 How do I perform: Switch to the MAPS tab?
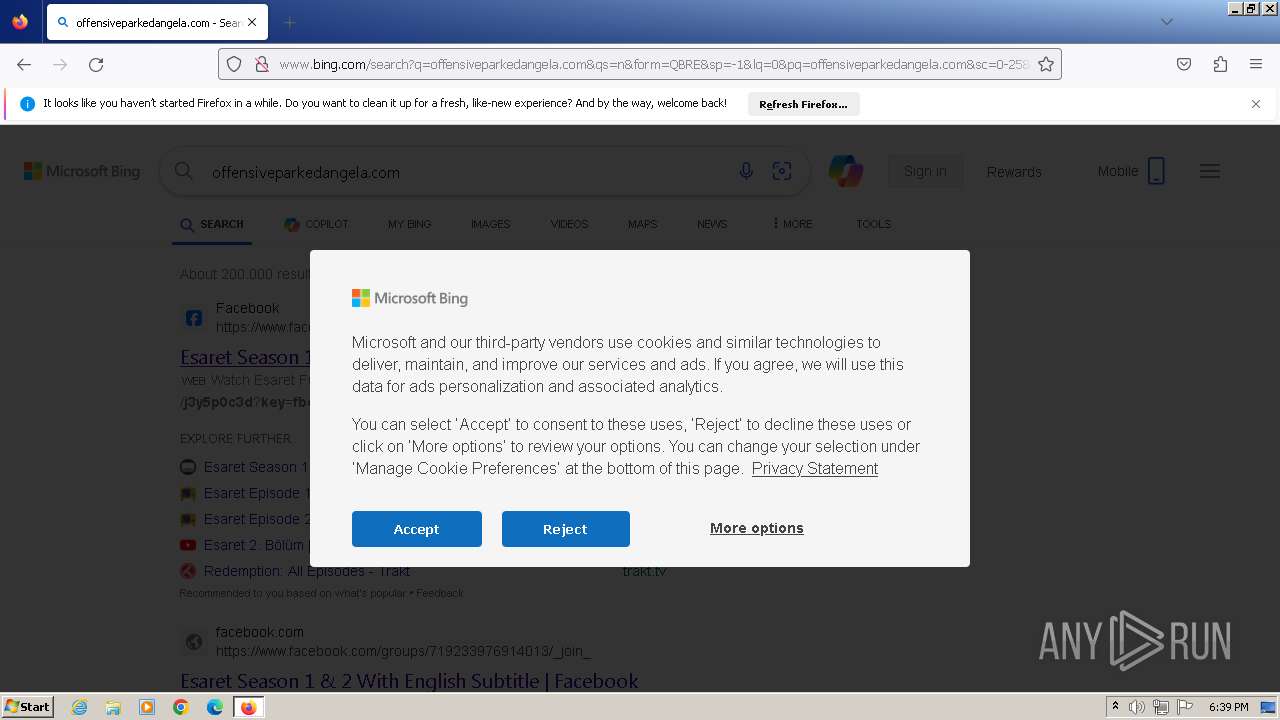[x=643, y=224]
